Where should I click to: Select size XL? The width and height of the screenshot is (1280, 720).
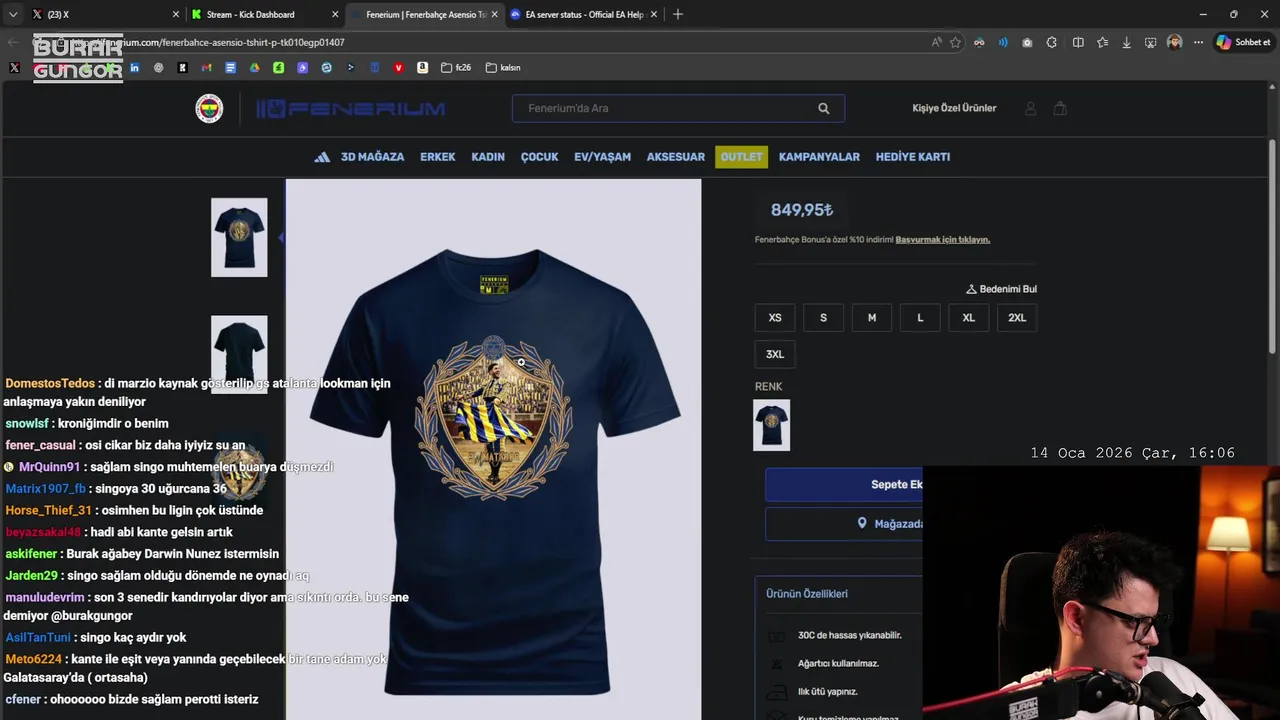[969, 318]
